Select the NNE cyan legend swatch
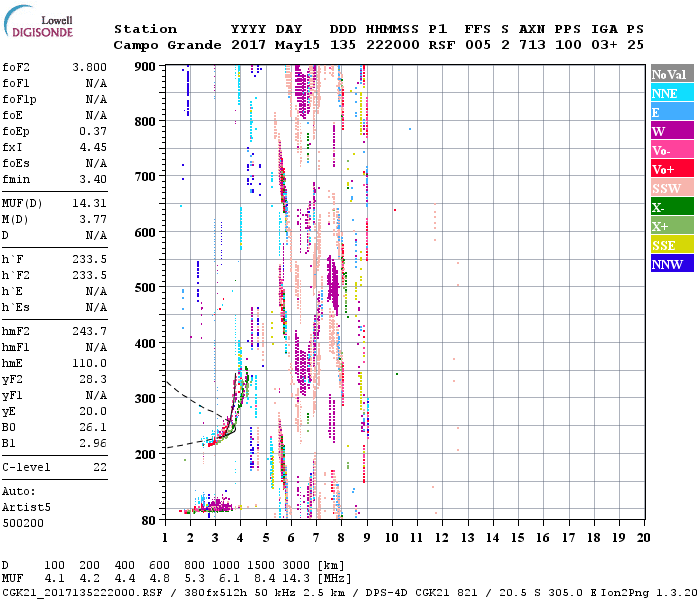 coord(672,93)
